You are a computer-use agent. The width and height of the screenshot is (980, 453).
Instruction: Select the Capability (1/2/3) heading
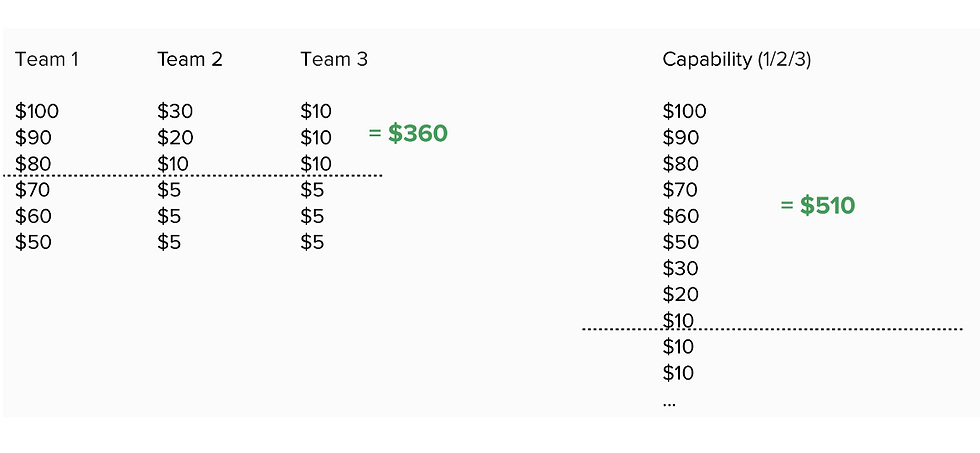click(x=736, y=60)
